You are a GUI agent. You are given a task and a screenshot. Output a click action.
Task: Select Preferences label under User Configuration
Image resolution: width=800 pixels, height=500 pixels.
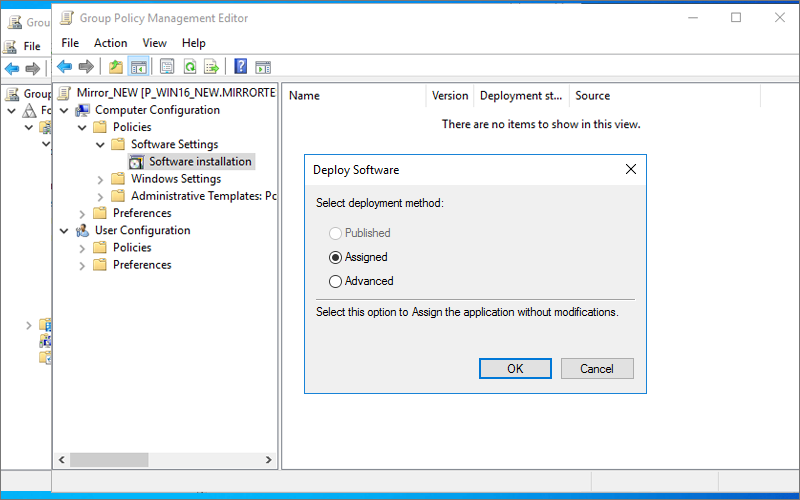tap(142, 265)
